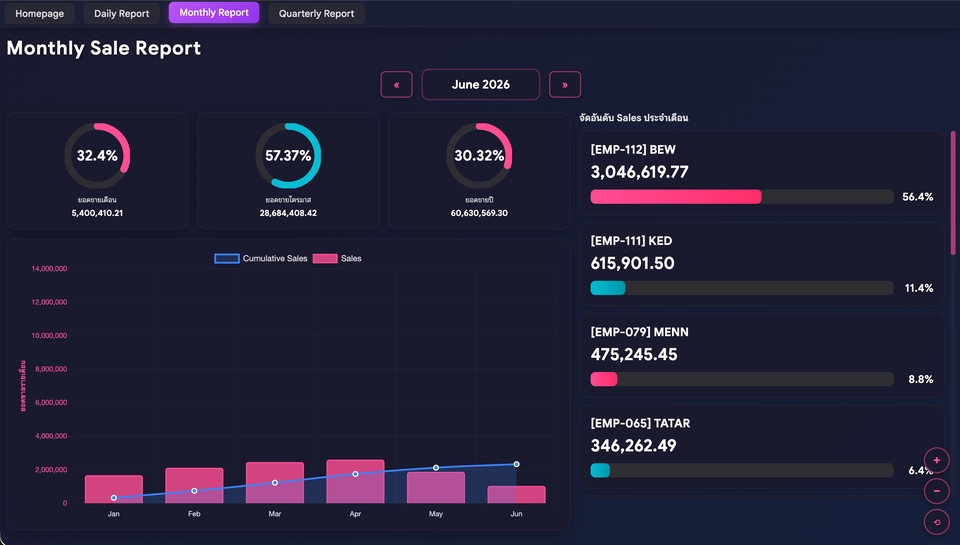960x545 pixels.
Task: Reset view with circular arrow icon
Action: (936, 522)
